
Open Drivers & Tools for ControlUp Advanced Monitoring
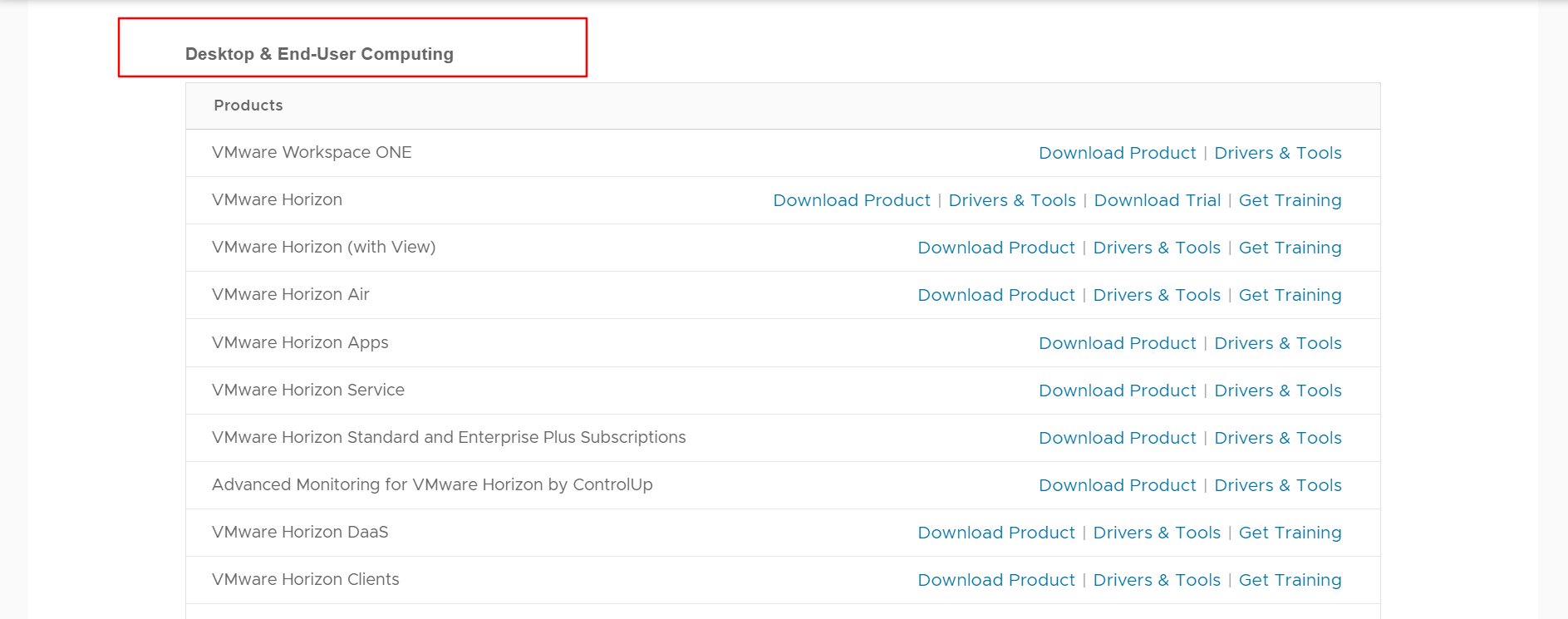tap(1278, 485)
